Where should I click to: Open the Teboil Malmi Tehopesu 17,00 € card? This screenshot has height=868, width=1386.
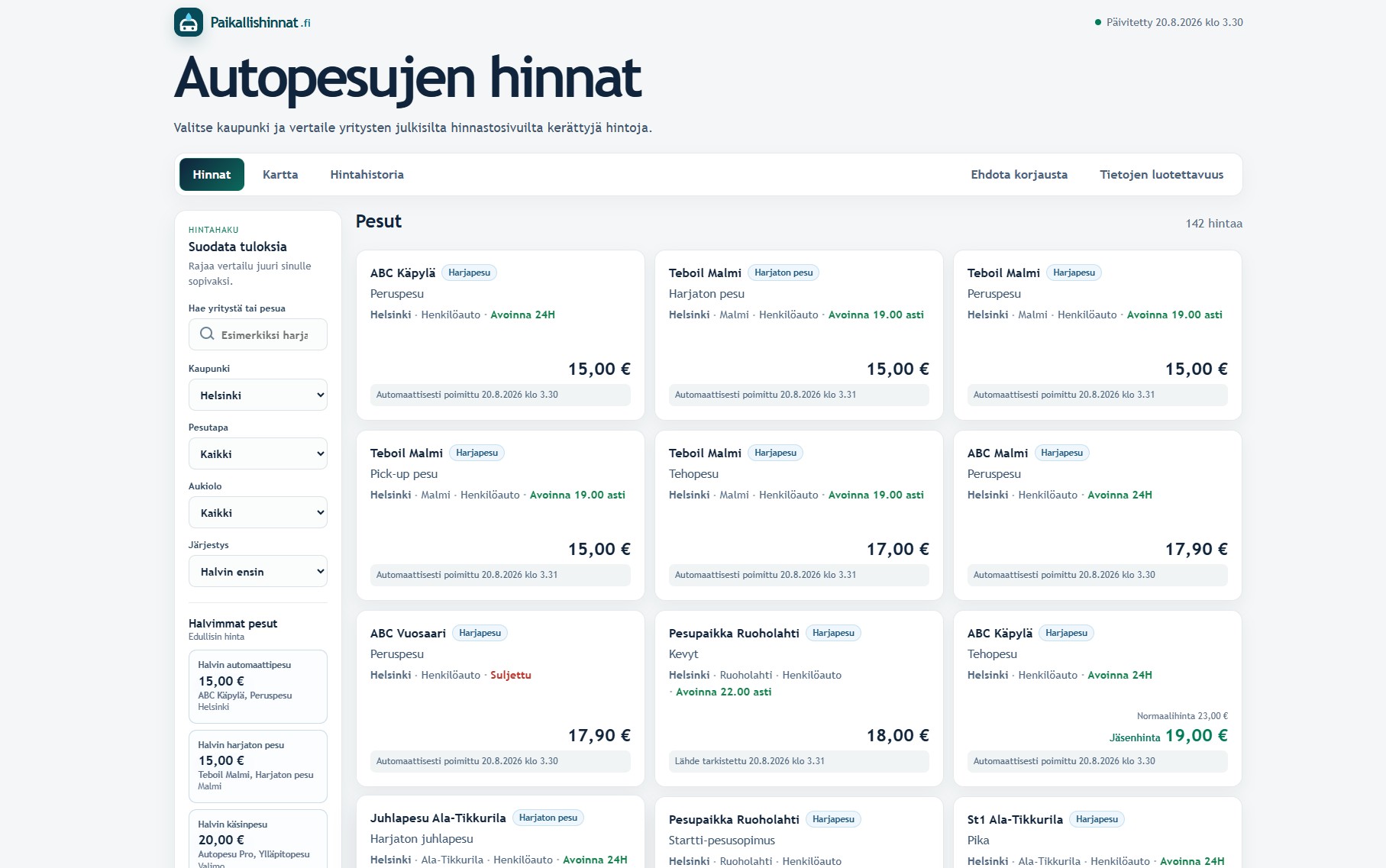[799, 515]
